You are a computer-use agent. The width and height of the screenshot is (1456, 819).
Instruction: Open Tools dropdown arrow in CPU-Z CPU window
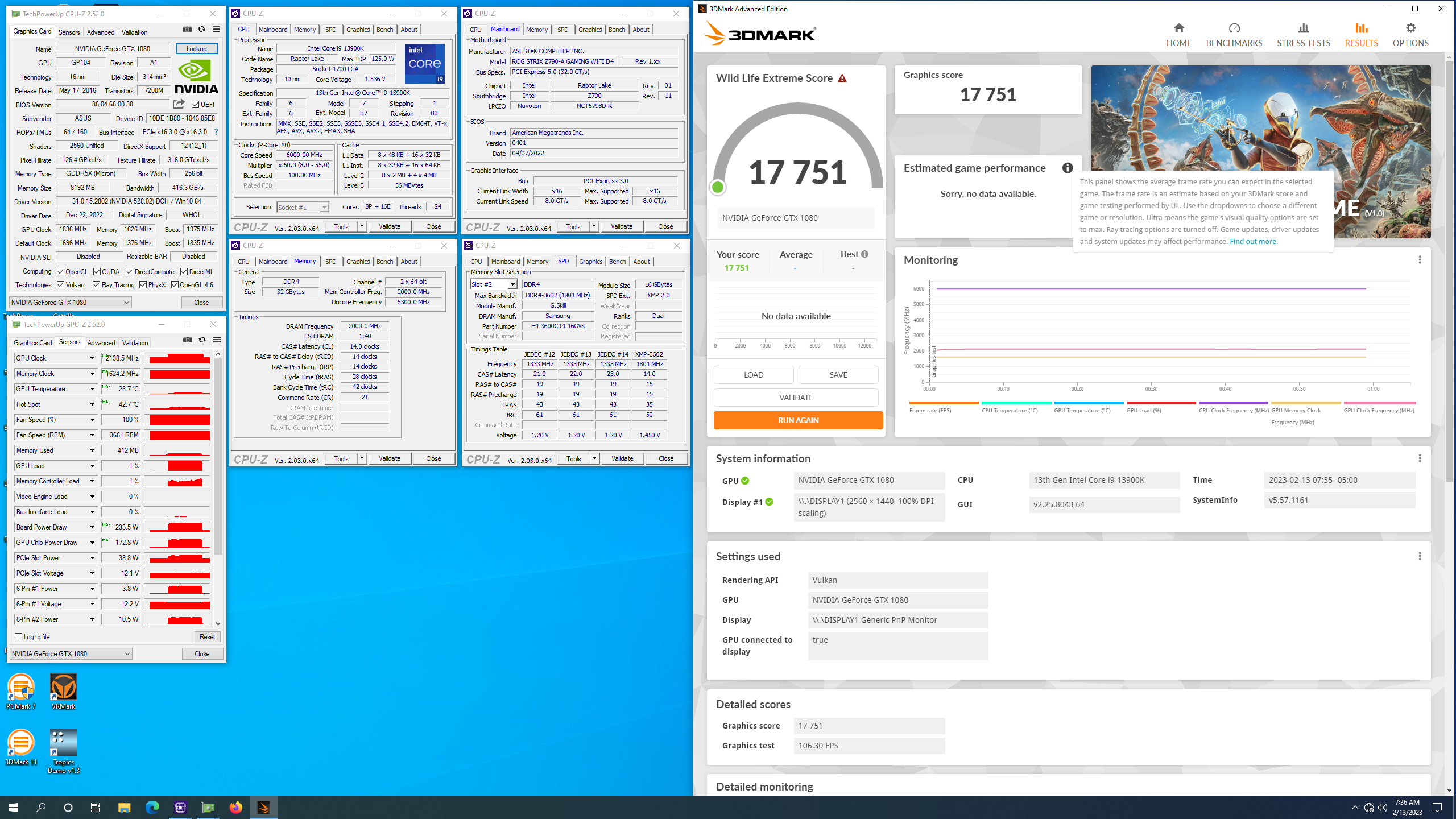click(x=362, y=226)
